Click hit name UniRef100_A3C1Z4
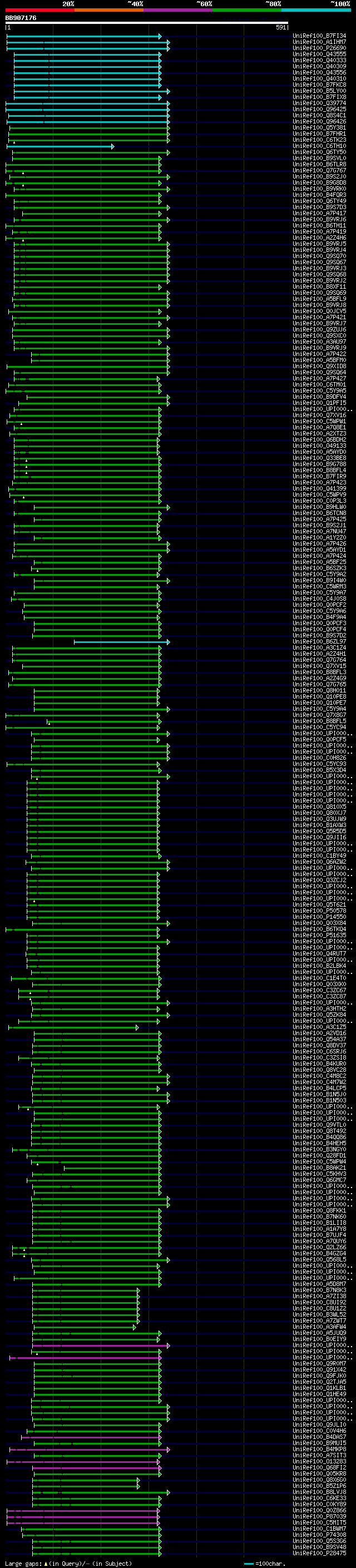The width and height of the screenshot is (356, 1568). pos(319,647)
